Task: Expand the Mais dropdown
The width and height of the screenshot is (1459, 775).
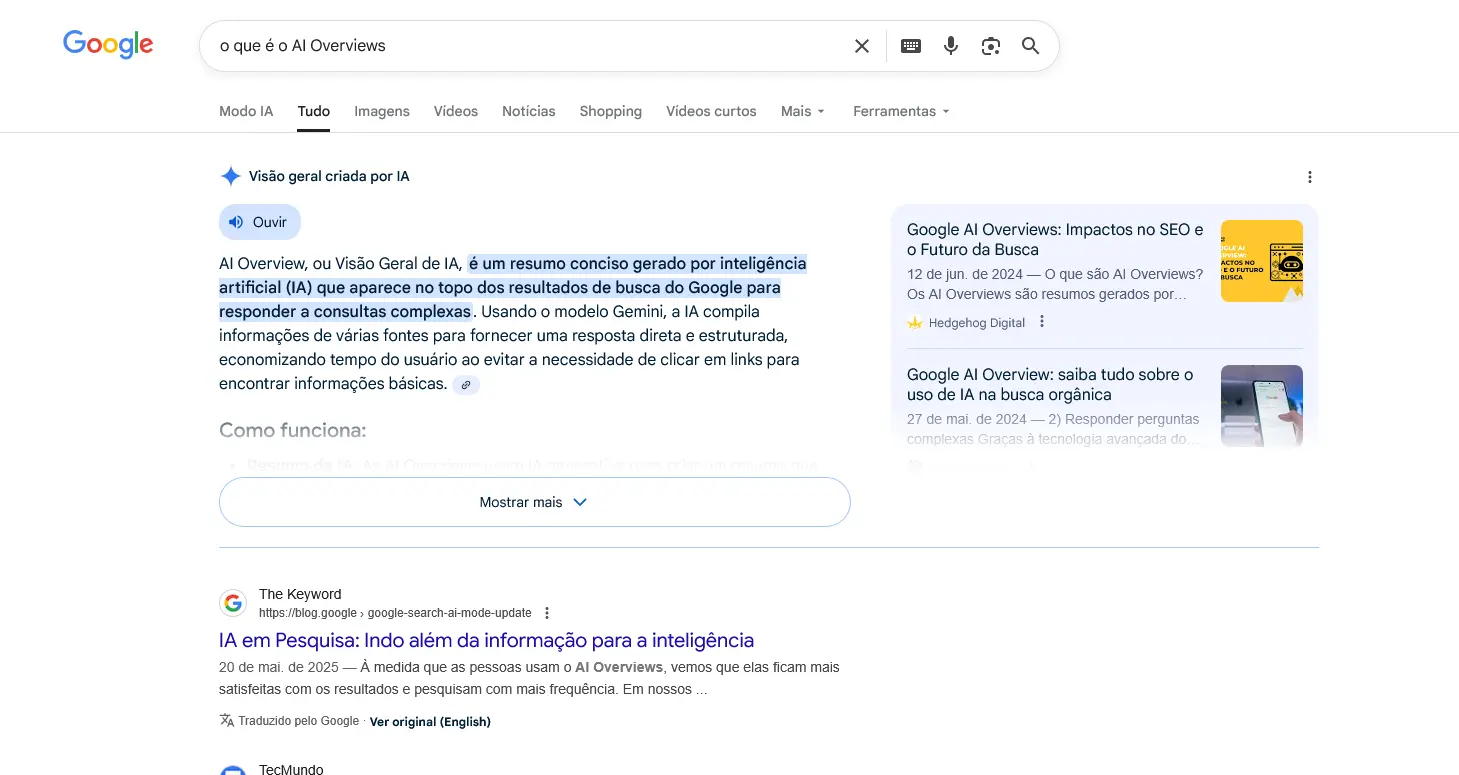Action: (803, 111)
